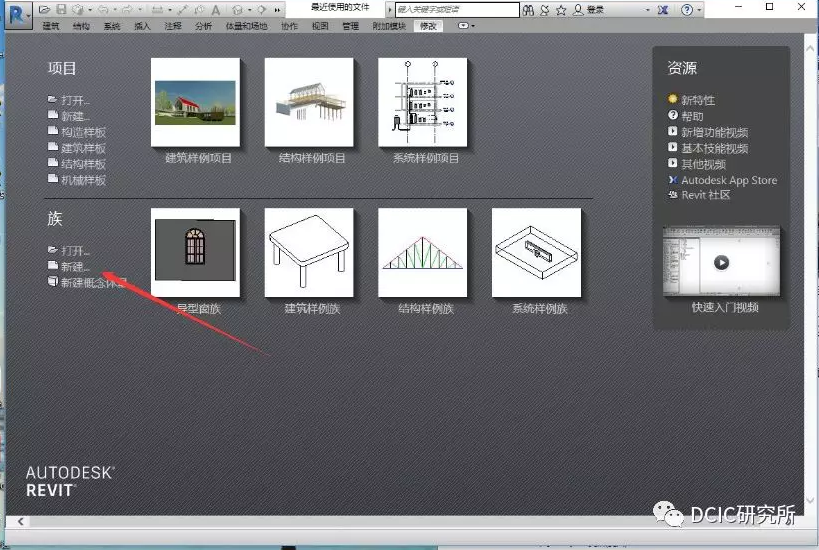The width and height of the screenshot is (819, 550).
Task: Open Revit 社区 link
Action: tap(699, 195)
